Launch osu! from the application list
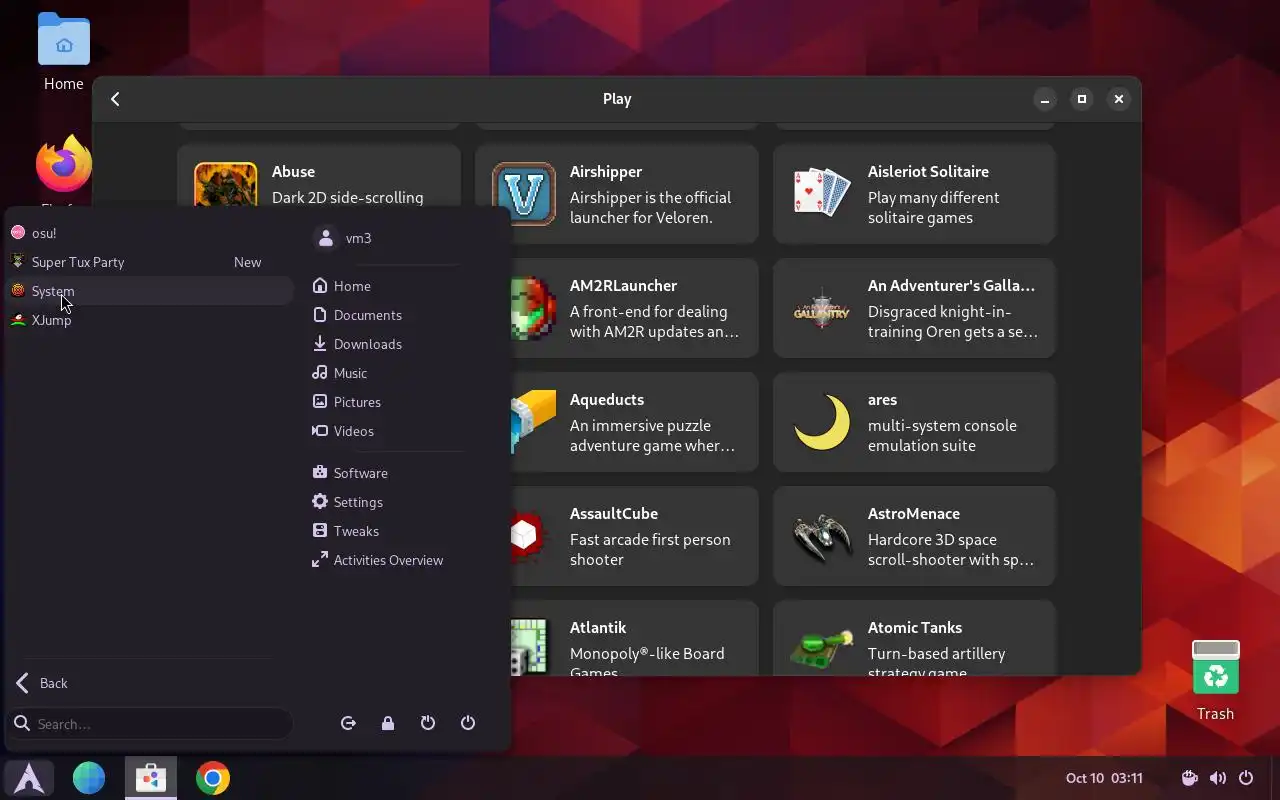Image resolution: width=1280 pixels, height=800 pixels. coord(150,233)
